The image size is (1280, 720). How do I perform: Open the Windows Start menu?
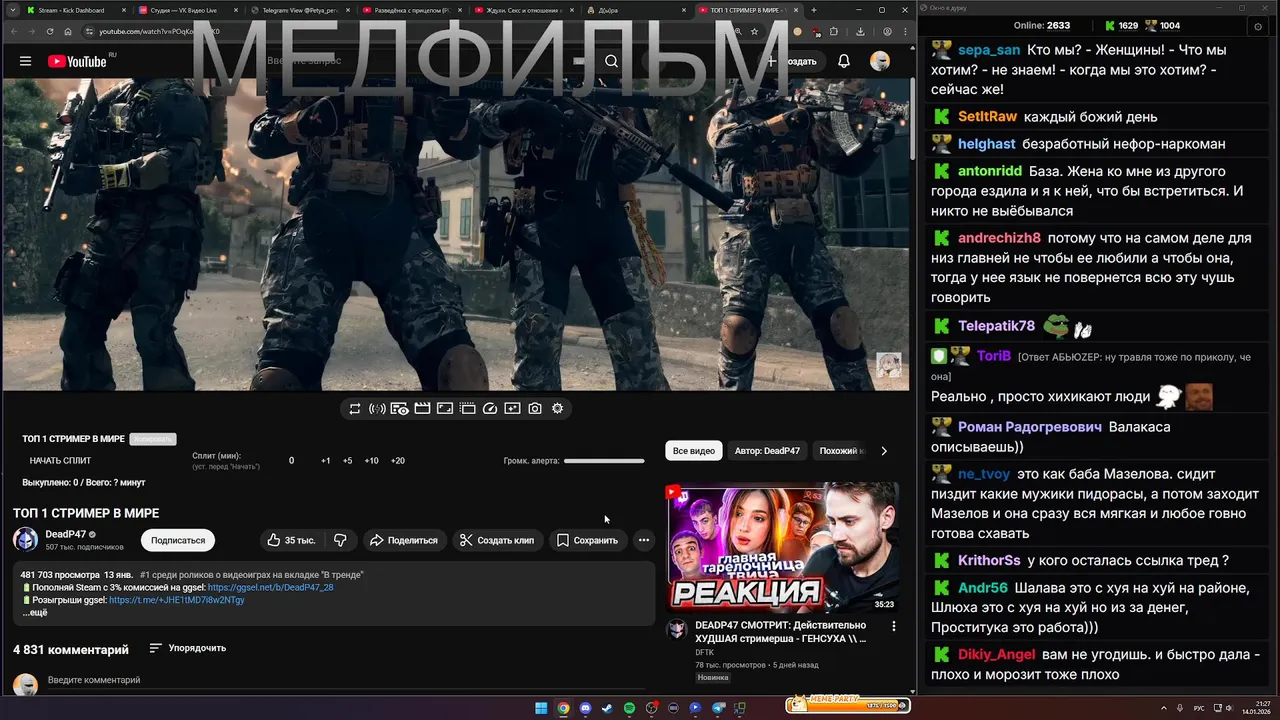(x=541, y=708)
